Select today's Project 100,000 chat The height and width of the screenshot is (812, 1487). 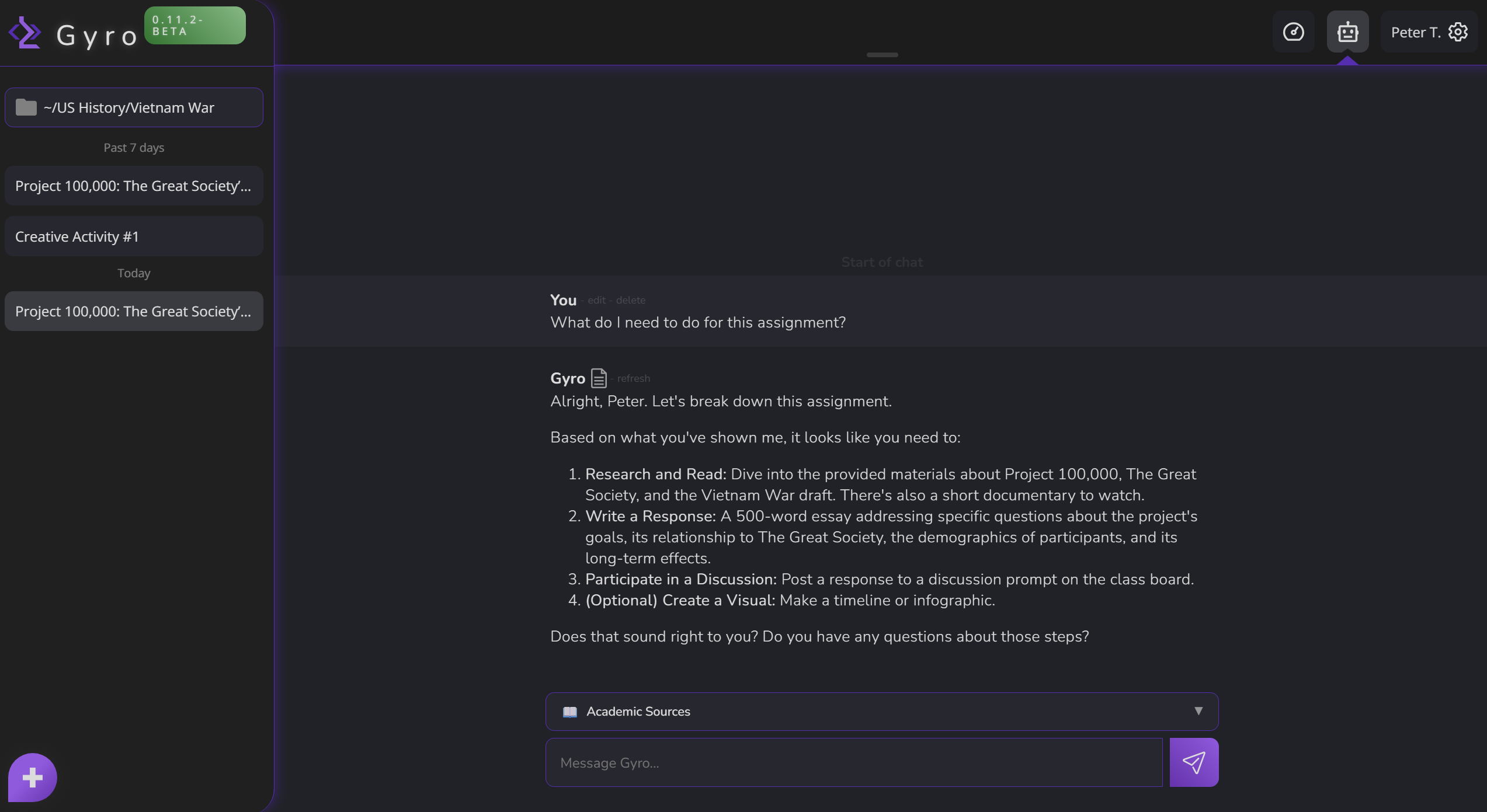click(134, 311)
